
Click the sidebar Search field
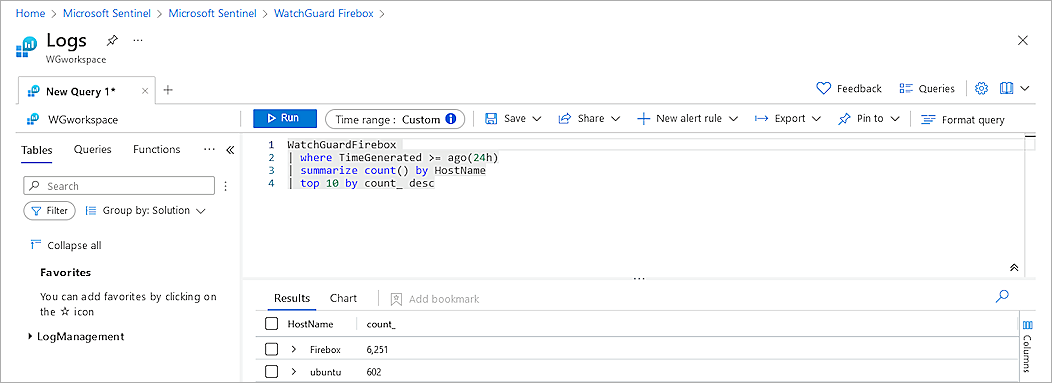[x=119, y=186]
